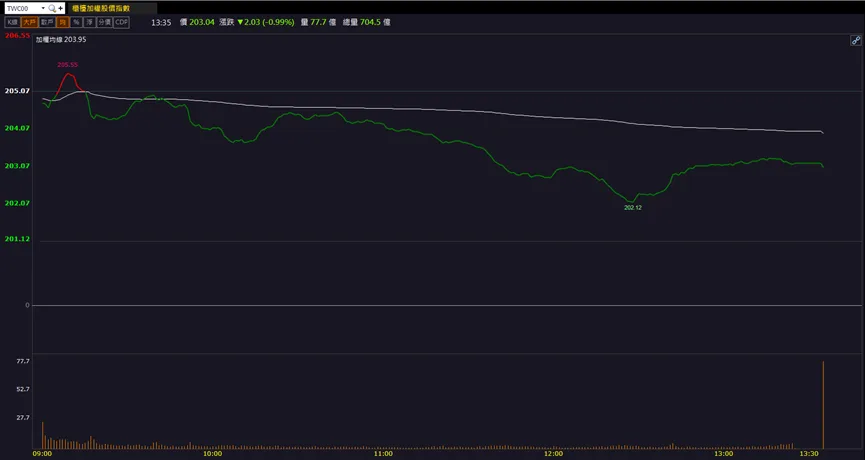Click the 10:00 time axis label
The height and width of the screenshot is (460, 865).
(213, 454)
